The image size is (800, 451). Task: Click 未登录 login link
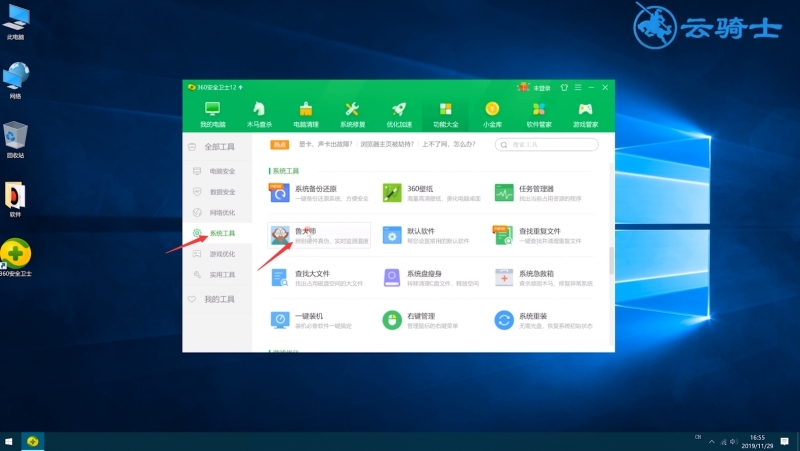(542, 88)
